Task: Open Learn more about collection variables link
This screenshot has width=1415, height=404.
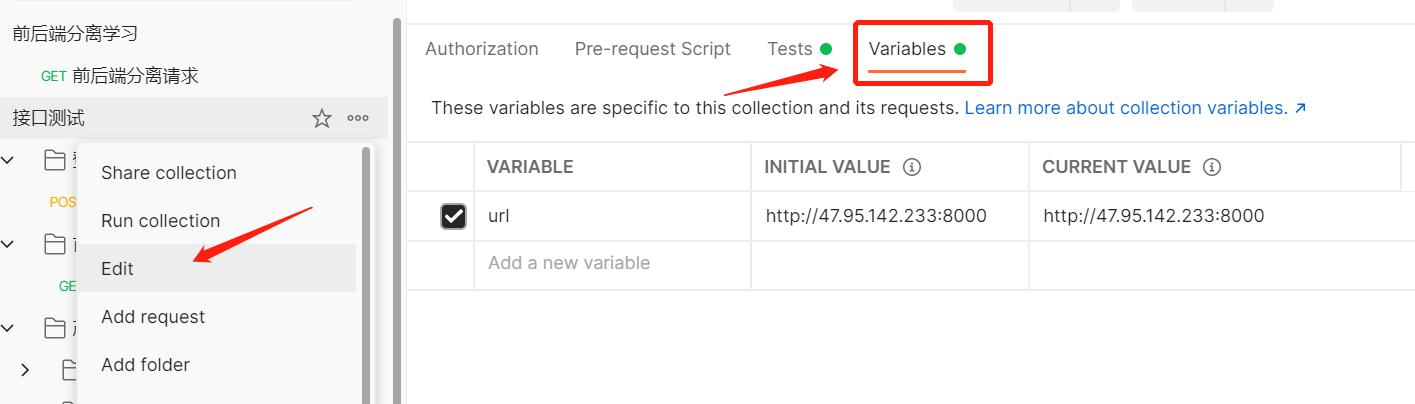Action: click(1125, 108)
